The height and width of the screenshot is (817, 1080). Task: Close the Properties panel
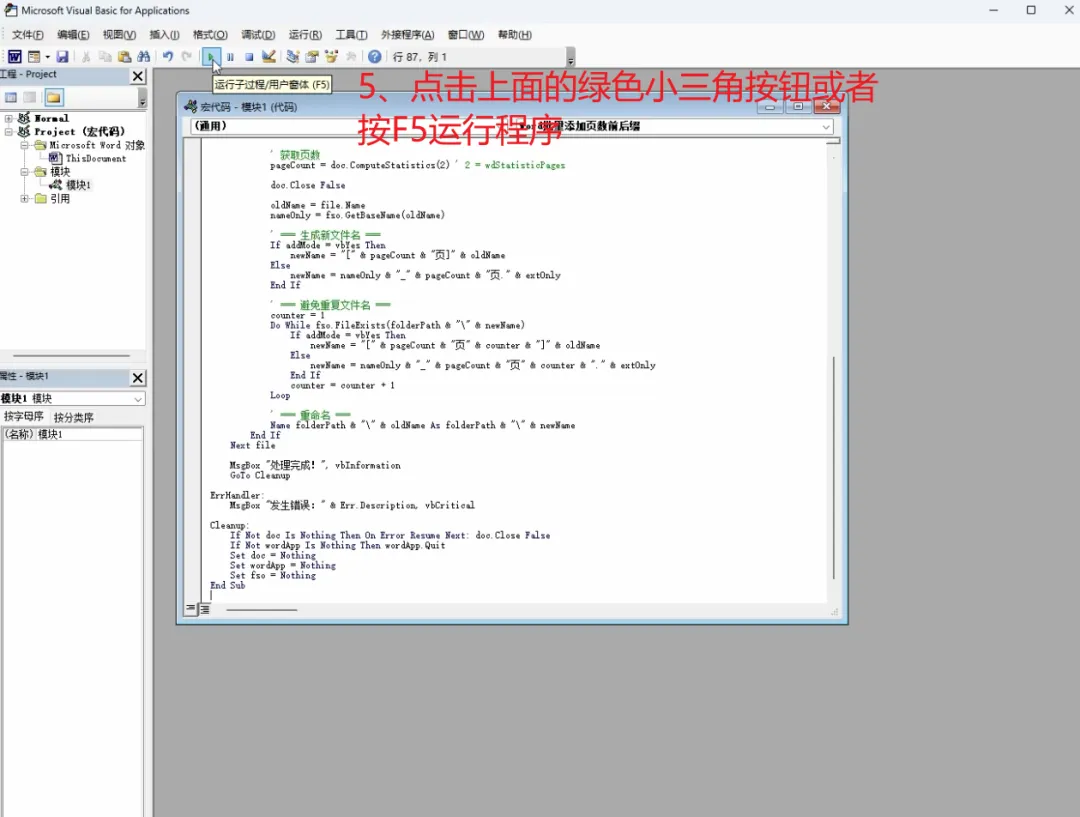(138, 378)
